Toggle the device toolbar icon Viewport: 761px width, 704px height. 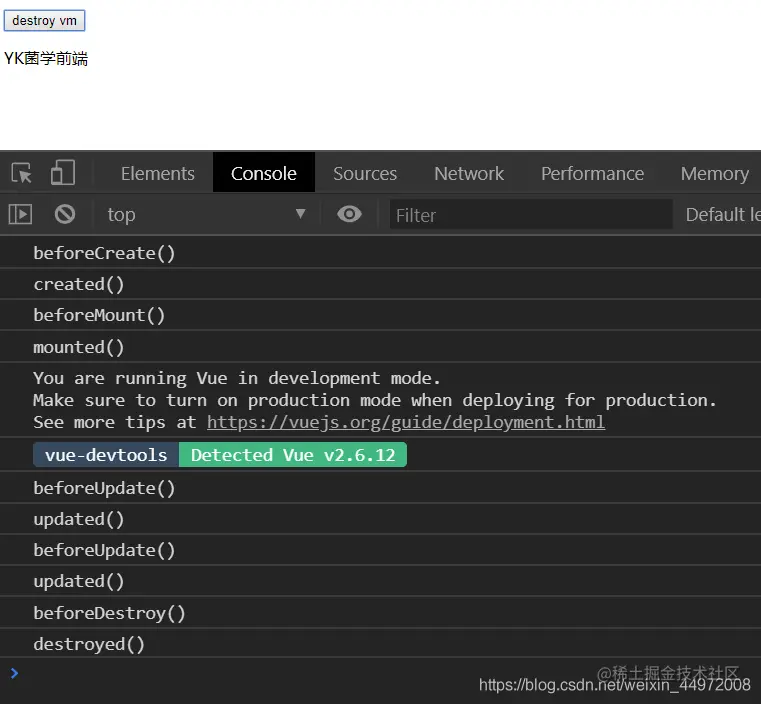click(63, 172)
